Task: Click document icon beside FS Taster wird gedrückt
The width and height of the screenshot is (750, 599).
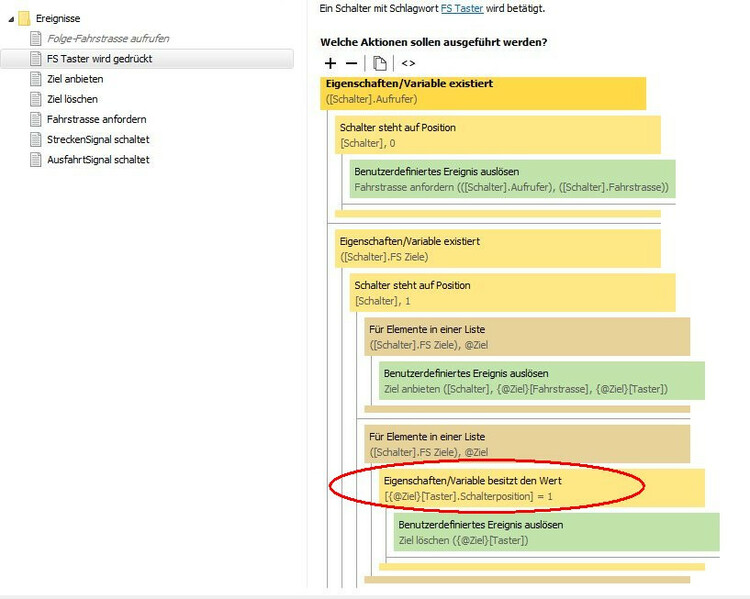Action: click(35, 59)
